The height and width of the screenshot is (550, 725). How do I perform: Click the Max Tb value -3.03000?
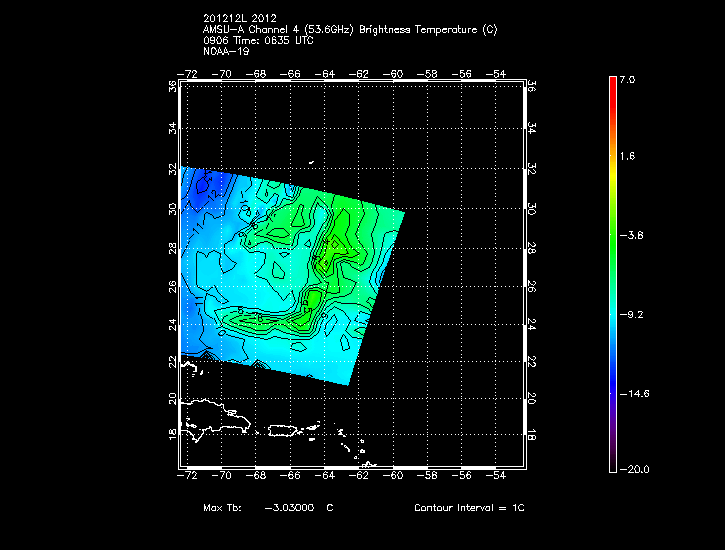[289, 508]
